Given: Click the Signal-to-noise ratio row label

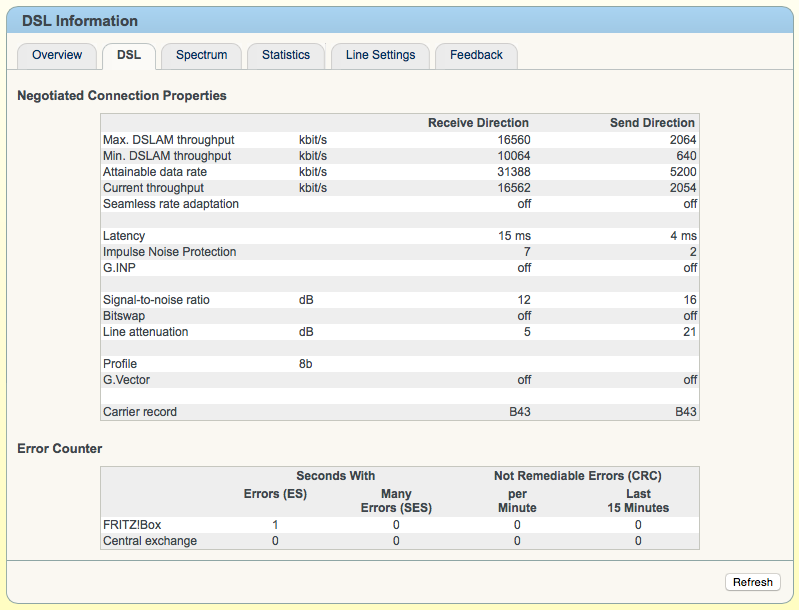Looking at the screenshot, I should click(x=156, y=300).
